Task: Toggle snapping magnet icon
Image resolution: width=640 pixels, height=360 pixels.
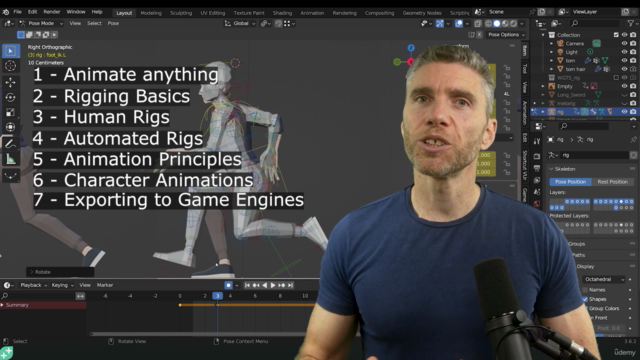Action: point(278,24)
